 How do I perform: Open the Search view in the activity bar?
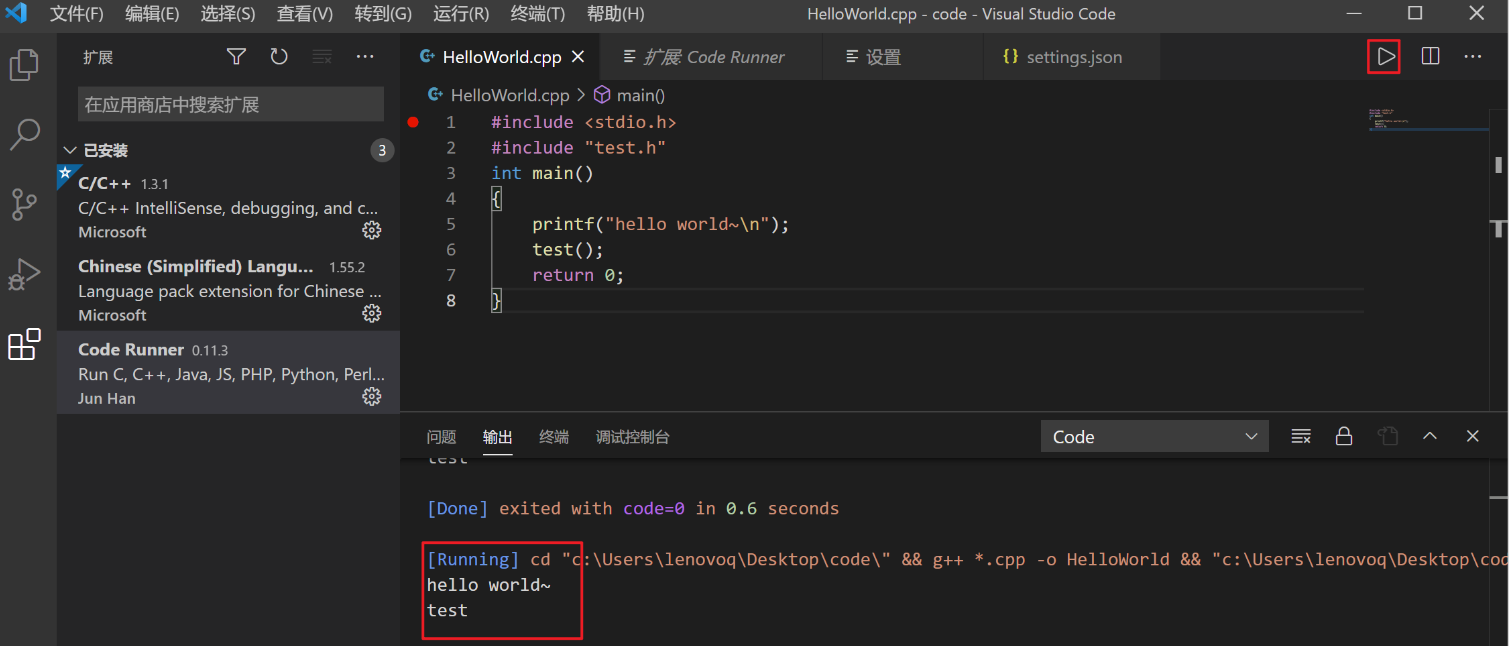pos(25,134)
